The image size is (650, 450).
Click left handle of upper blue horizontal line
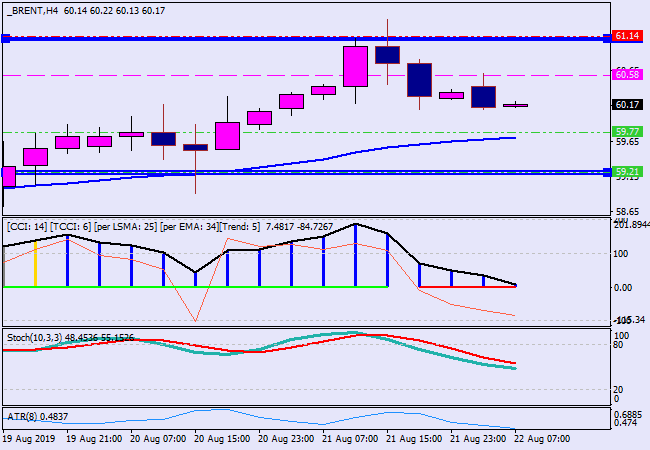tap(5, 38)
